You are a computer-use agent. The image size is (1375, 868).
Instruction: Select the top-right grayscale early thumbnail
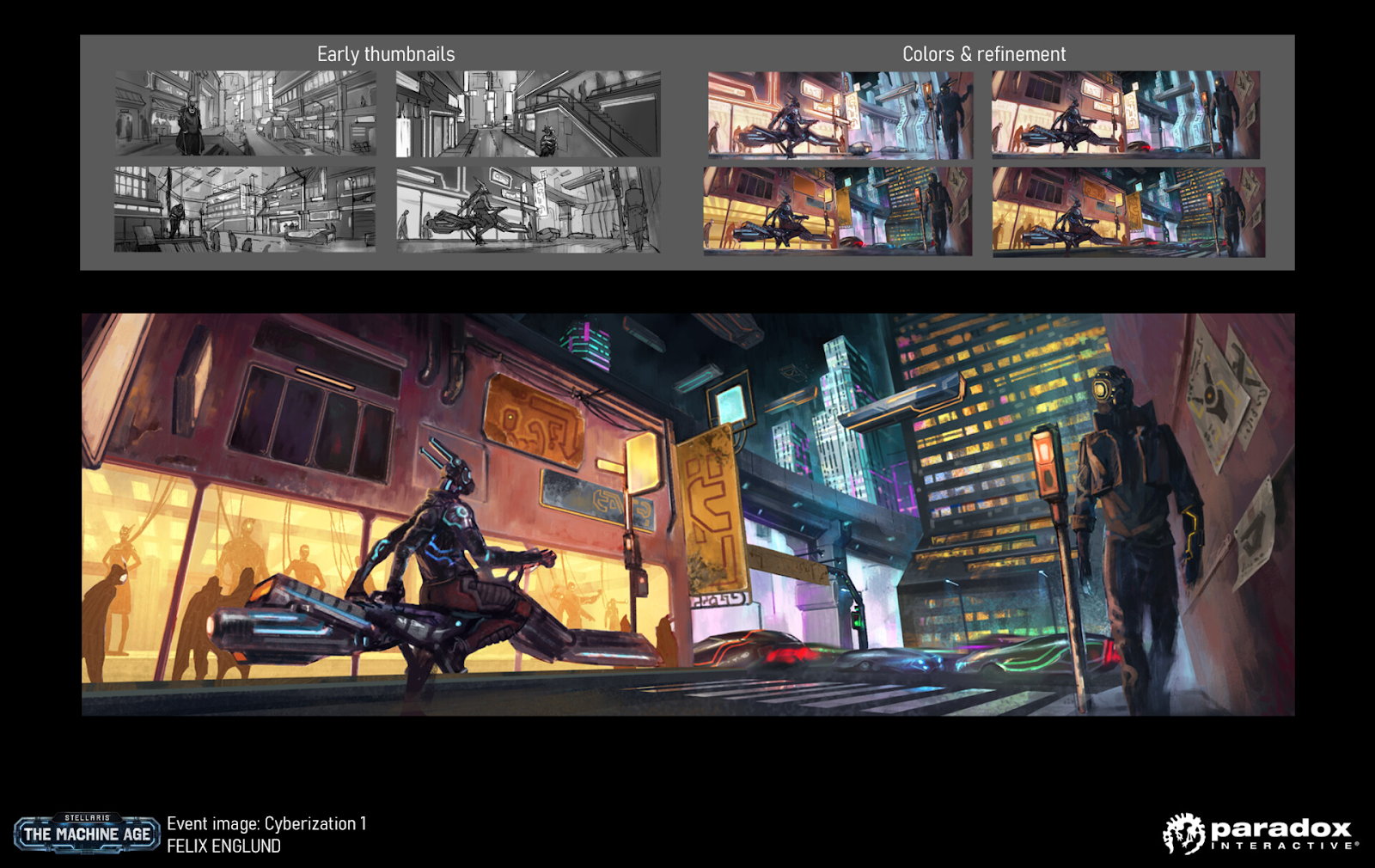click(528, 113)
